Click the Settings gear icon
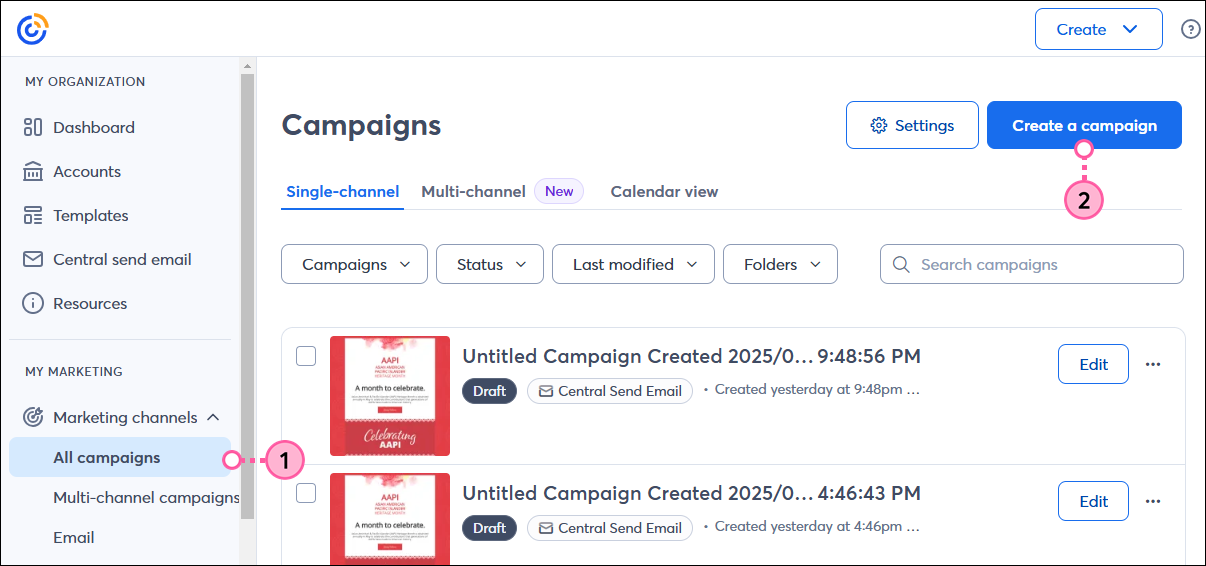Image resolution: width=1206 pixels, height=566 pixels. (x=879, y=125)
